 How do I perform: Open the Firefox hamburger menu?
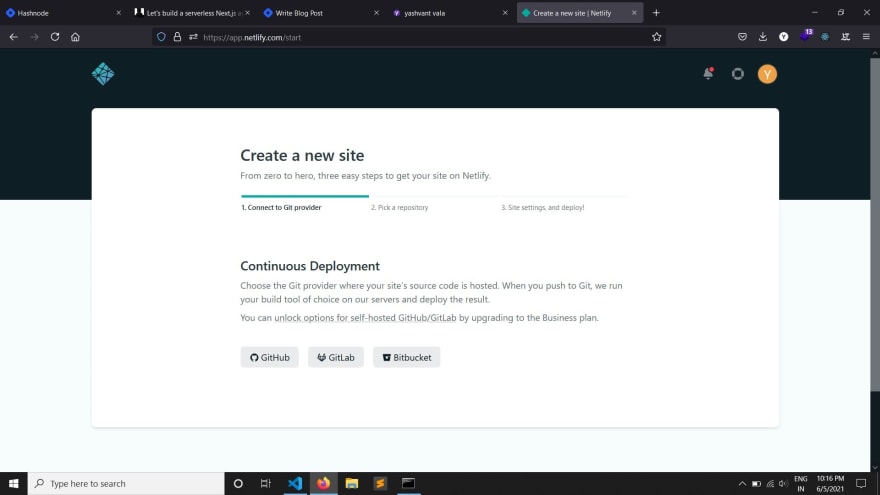[x=866, y=37]
